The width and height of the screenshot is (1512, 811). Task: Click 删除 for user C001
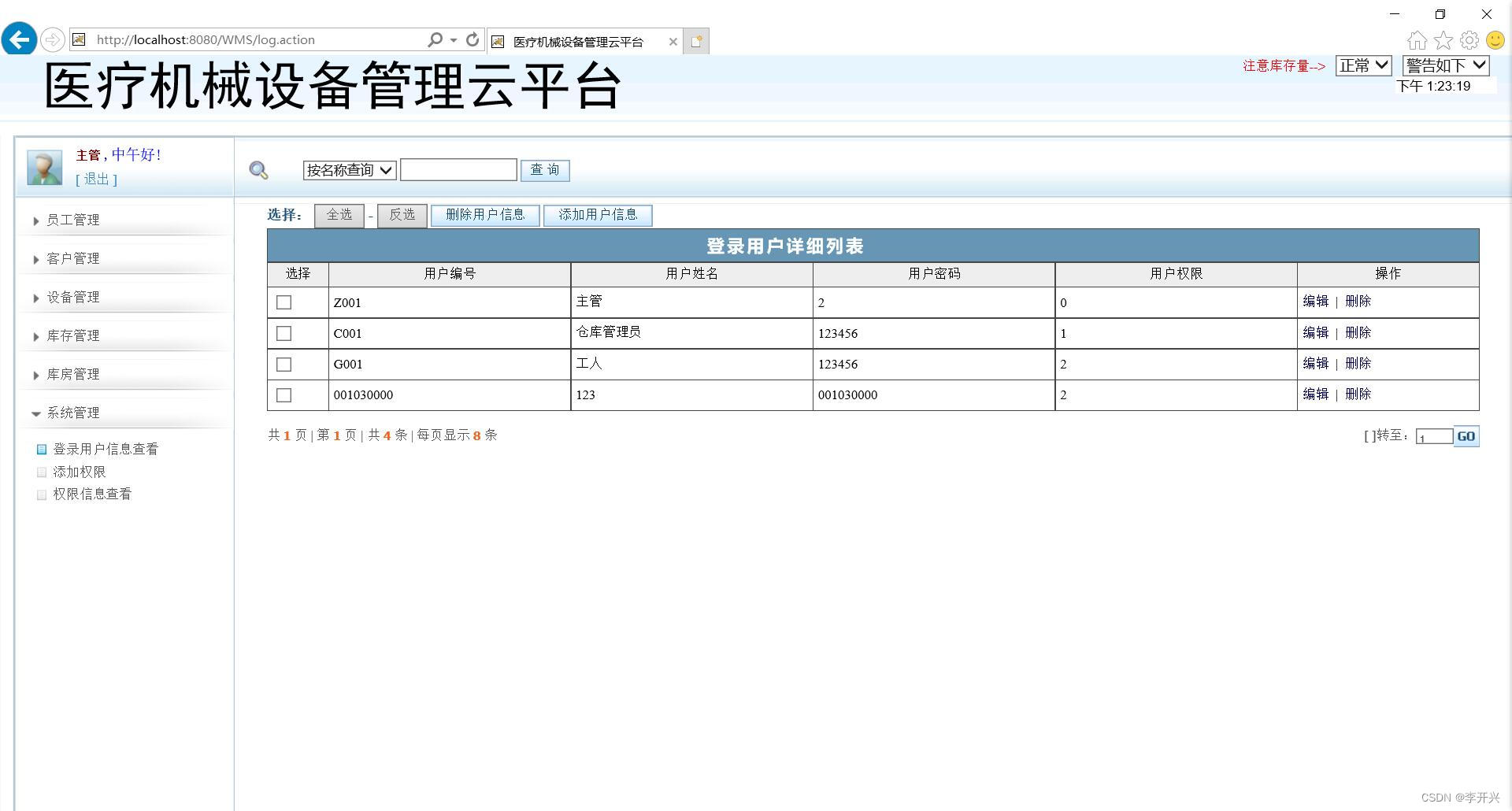1358,333
